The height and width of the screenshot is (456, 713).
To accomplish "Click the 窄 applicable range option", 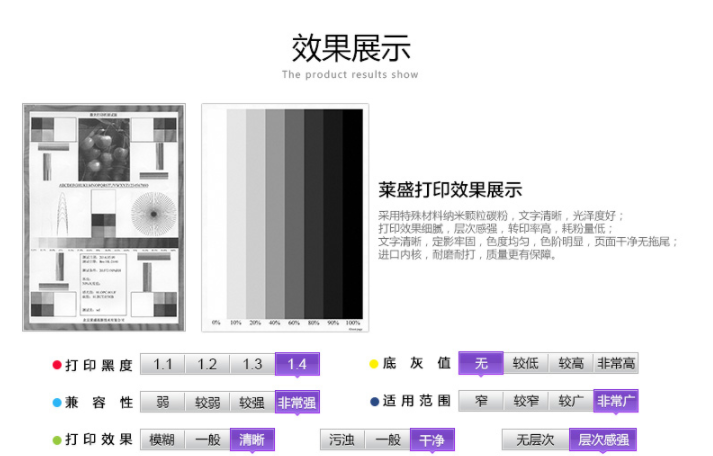I will 481,401.
